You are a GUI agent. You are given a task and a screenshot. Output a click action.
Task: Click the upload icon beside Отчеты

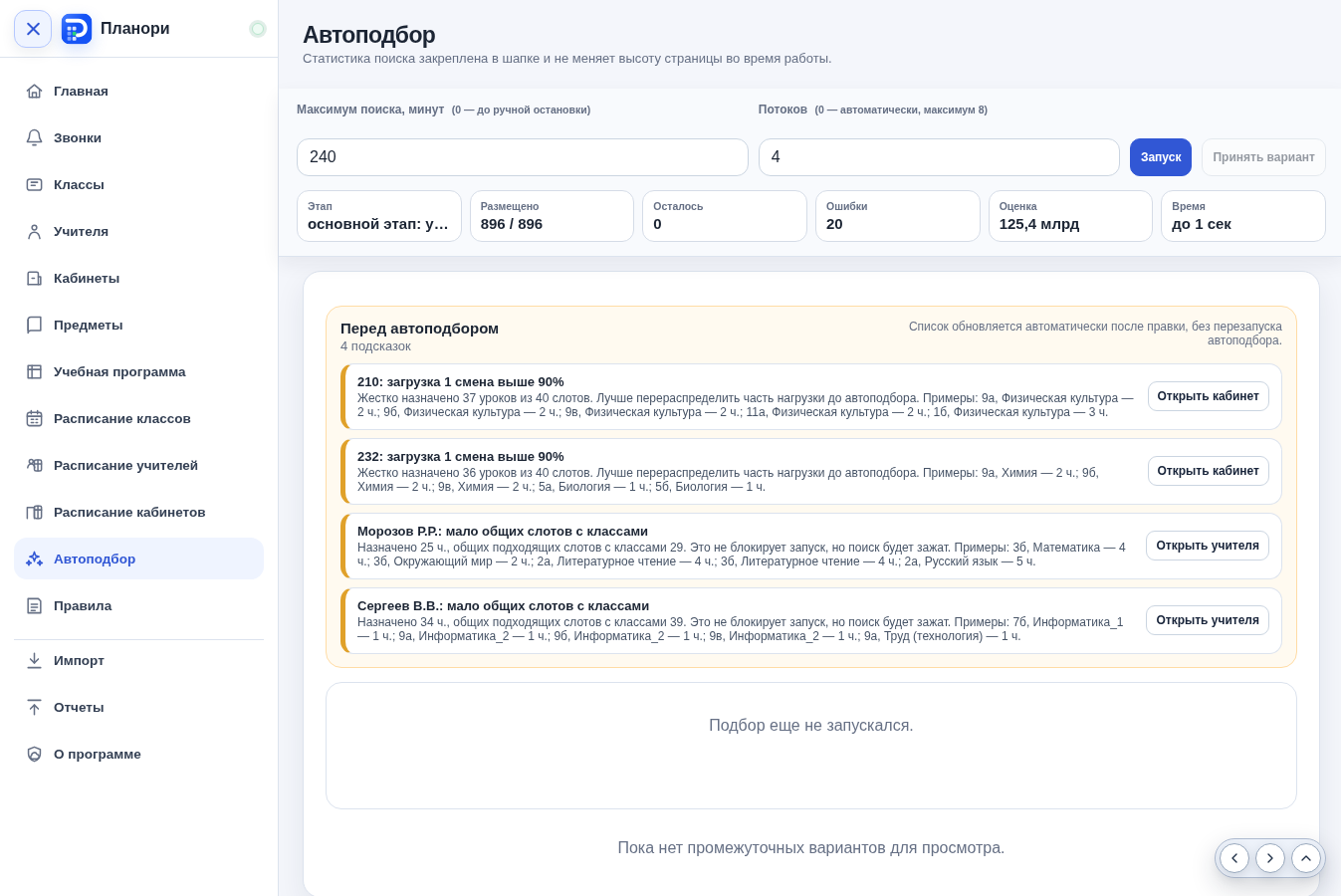[34, 707]
